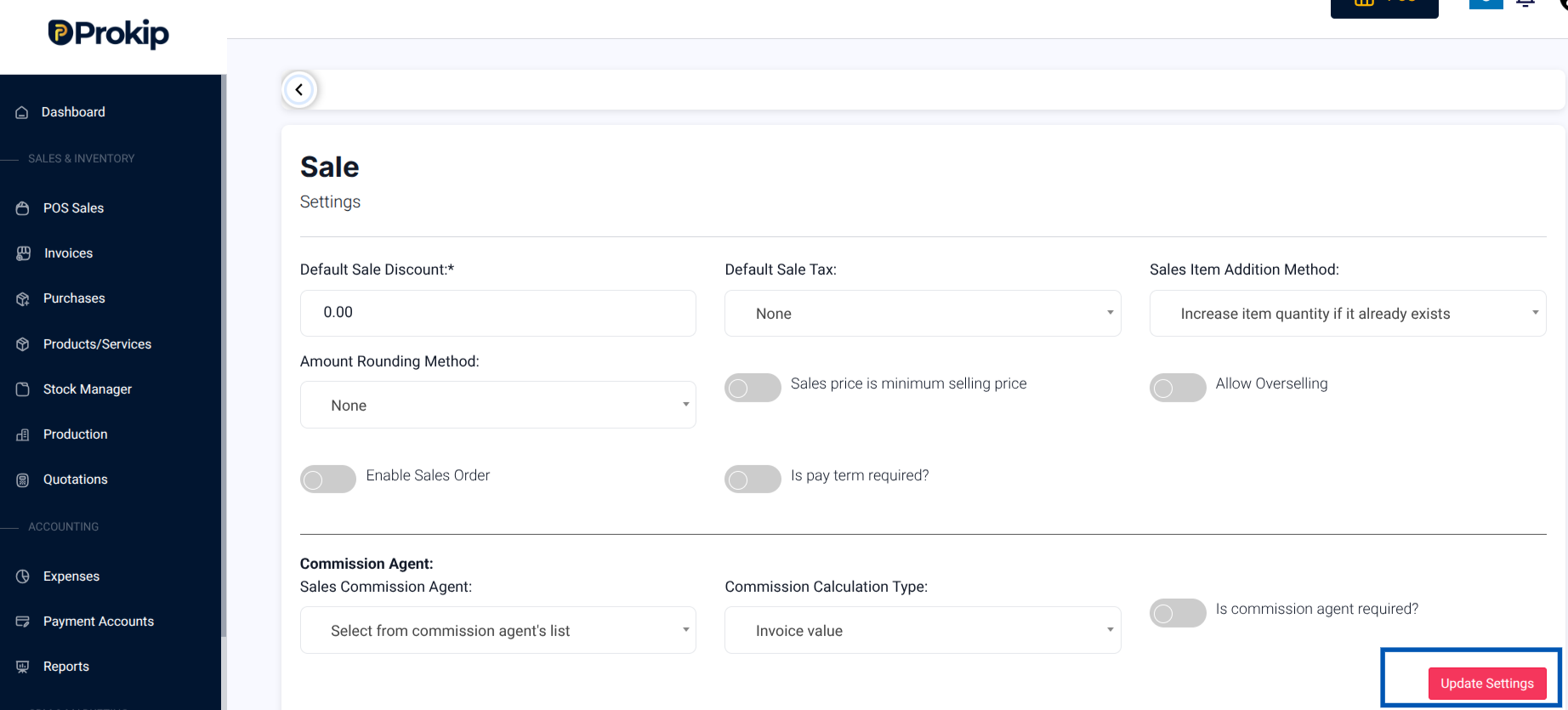Click the Default Sale Discount input field
Viewport: 1568px width, 710px height.
tap(498, 313)
